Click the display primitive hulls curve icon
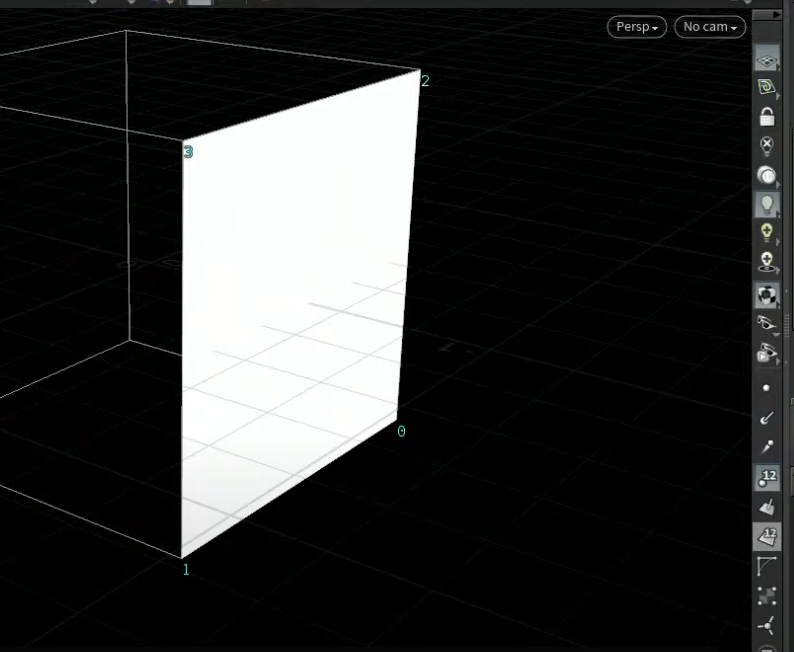This screenshot has height=652, width=794. 767,566
